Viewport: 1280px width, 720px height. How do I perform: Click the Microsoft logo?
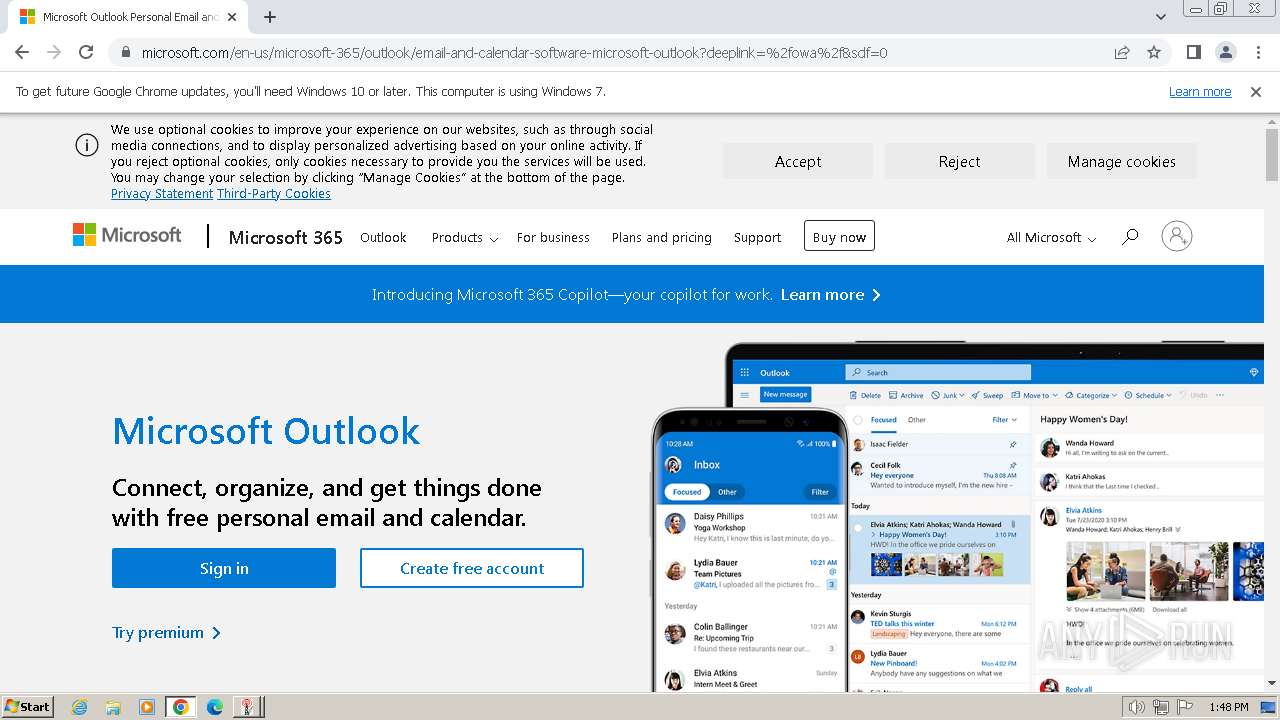127,235
